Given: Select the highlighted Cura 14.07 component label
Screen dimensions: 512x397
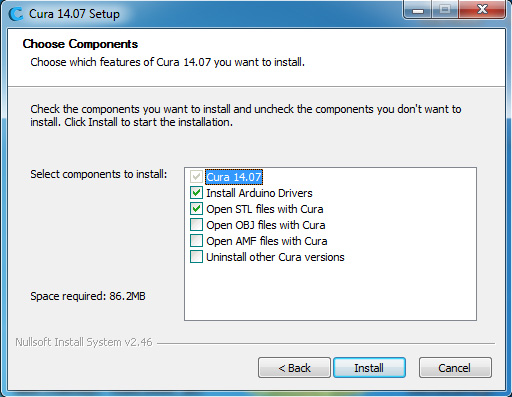Looking at the screenshot, I should click(x=234, y=177).
